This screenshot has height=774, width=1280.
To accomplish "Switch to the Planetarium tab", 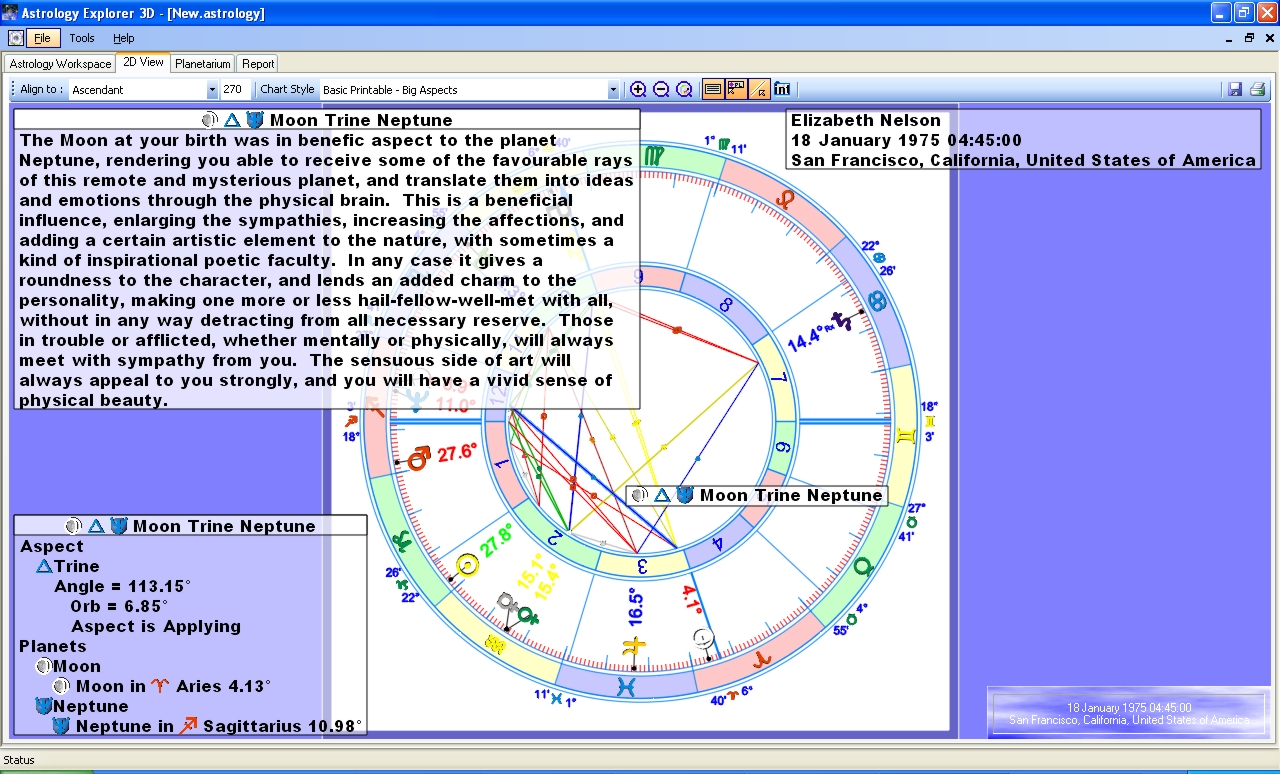I will [203, 64].
